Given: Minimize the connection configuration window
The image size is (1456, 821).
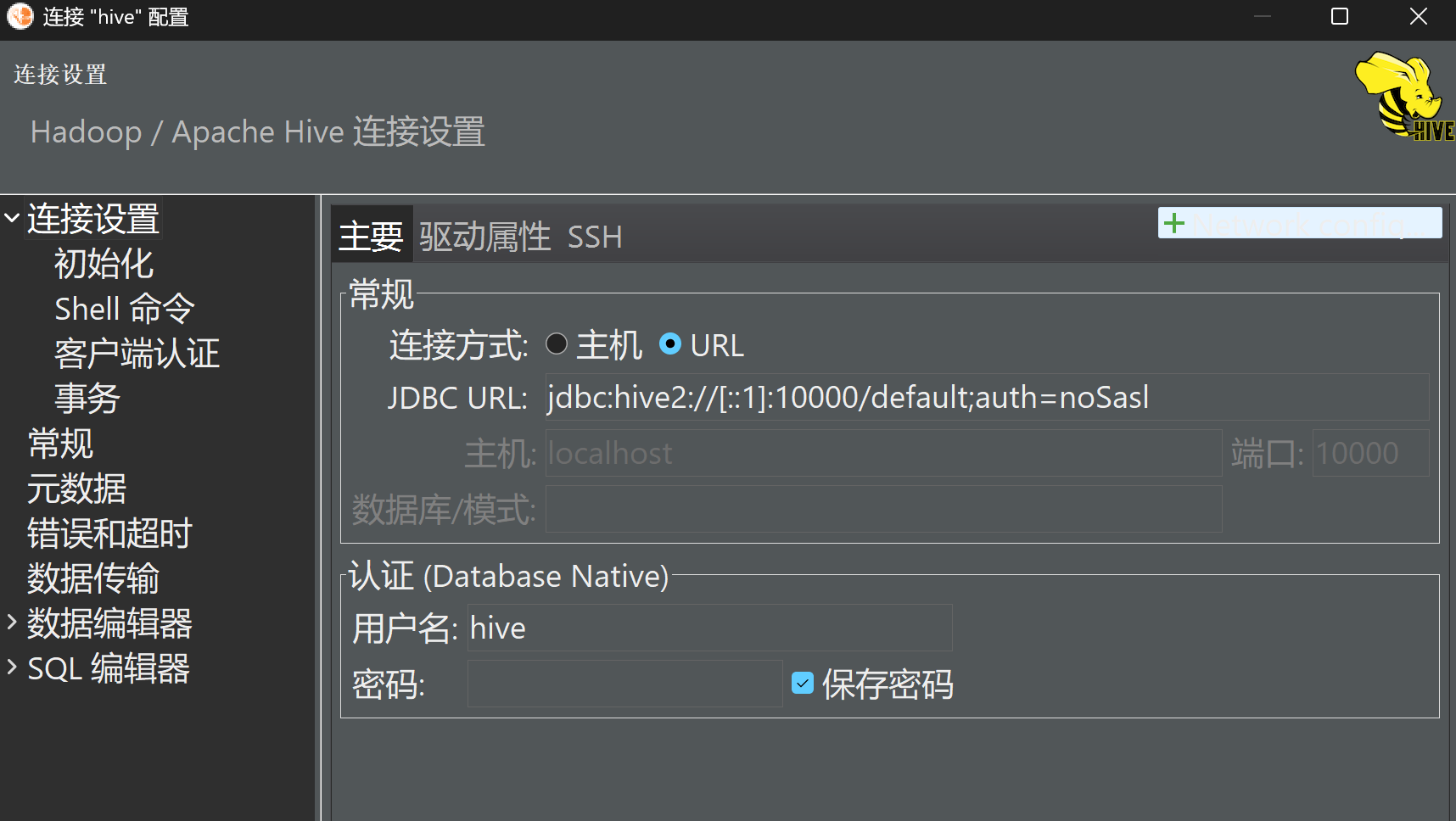Looking at the screenshot, I should (1263, 16).
